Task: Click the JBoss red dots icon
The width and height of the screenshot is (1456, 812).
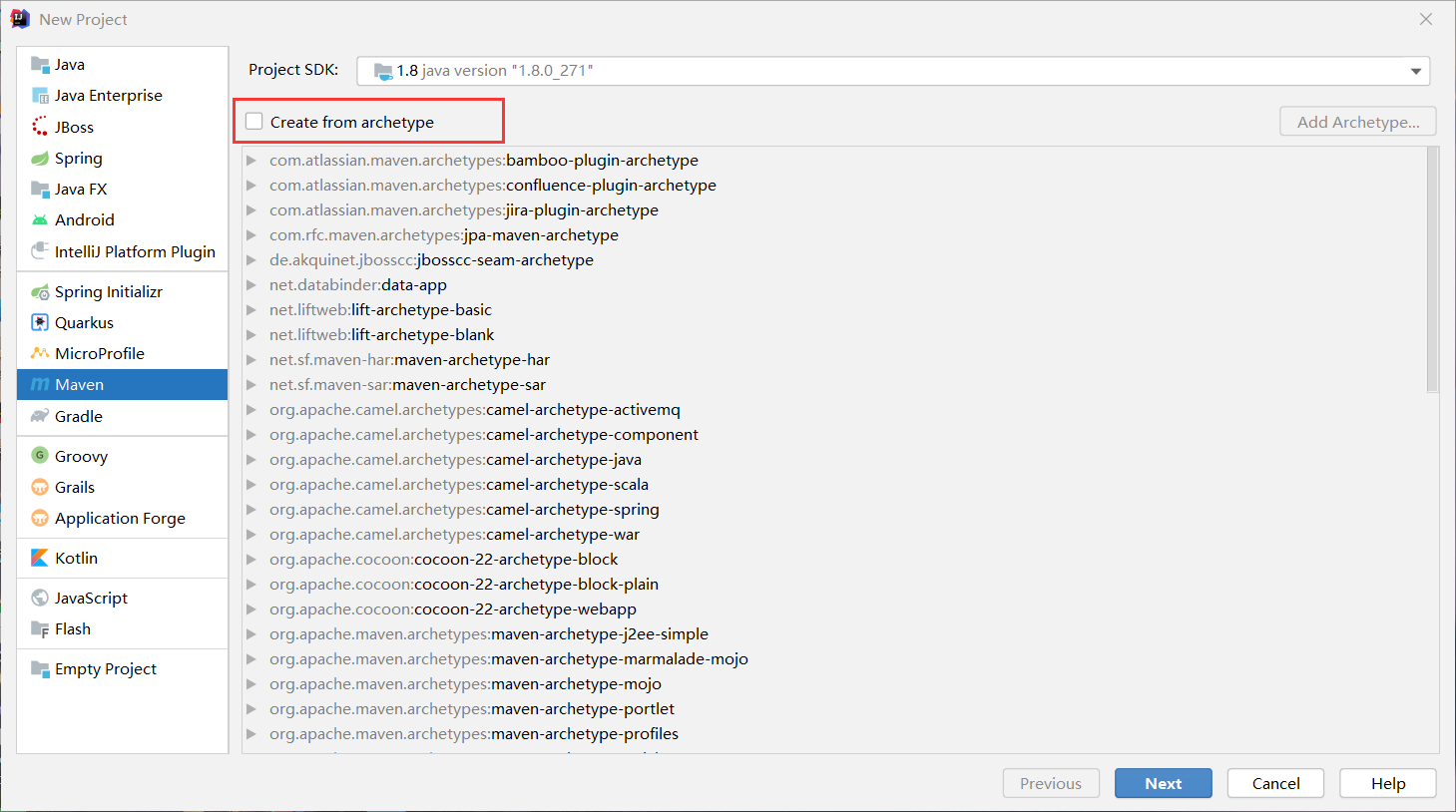Action: tap(40, 127)
